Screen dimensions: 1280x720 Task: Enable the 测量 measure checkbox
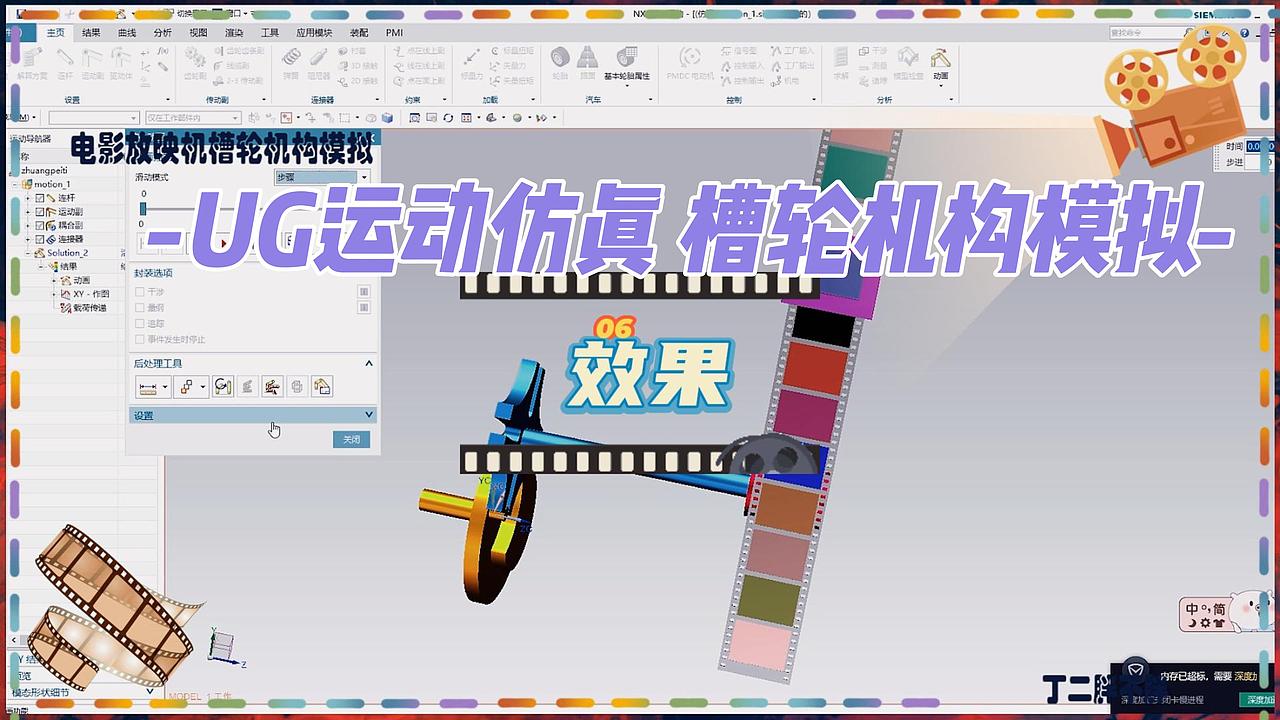140,308
